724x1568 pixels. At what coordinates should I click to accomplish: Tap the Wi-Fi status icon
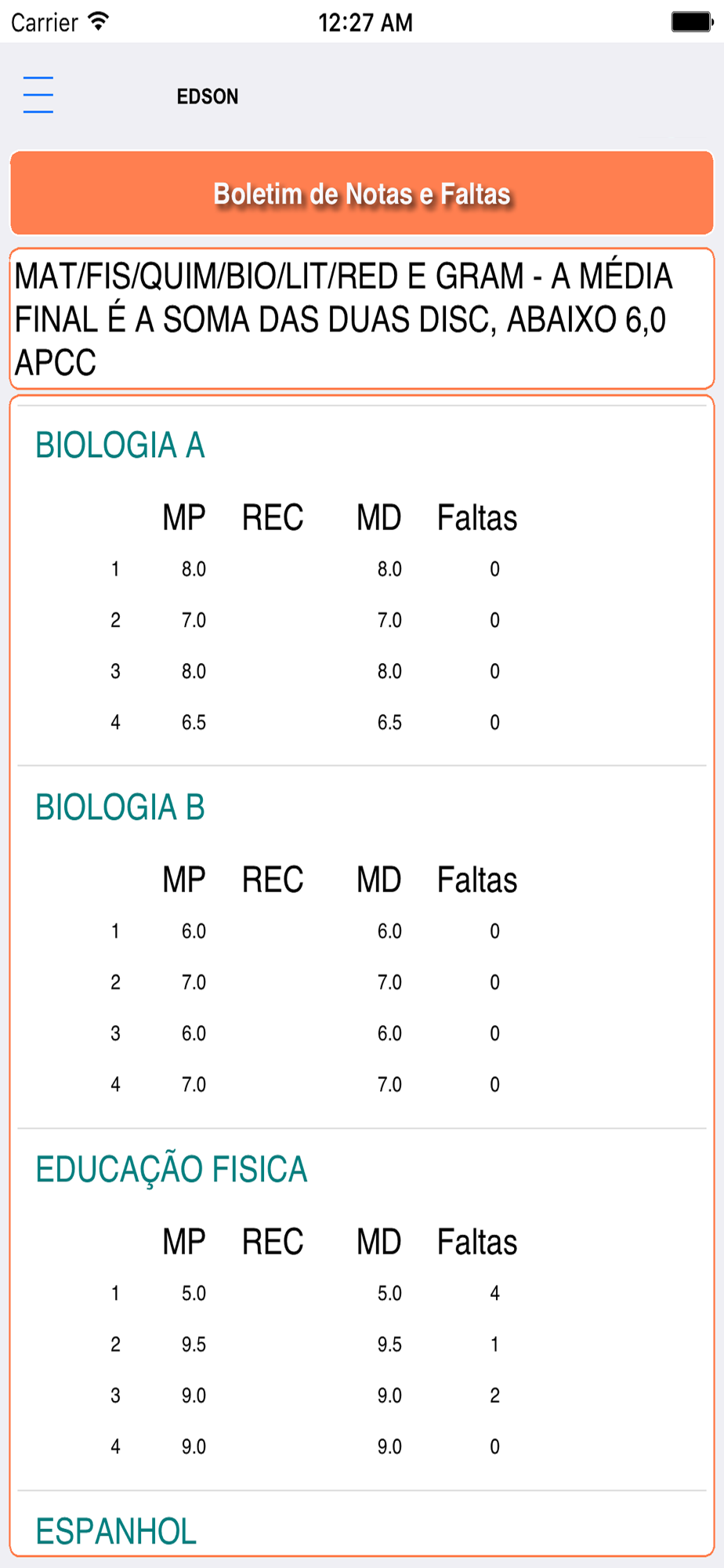coord(98,21)
